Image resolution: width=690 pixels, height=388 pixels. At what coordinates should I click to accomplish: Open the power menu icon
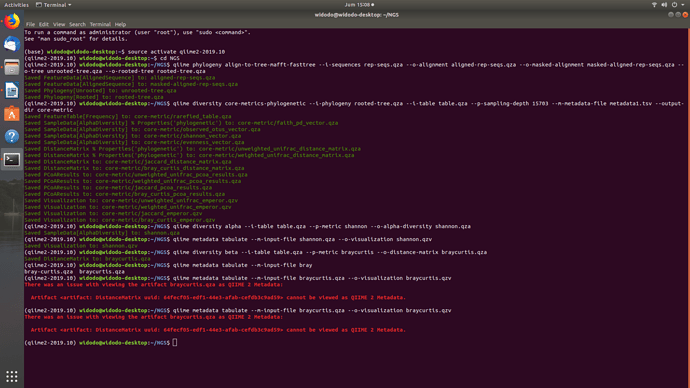(x=674, y=5)
